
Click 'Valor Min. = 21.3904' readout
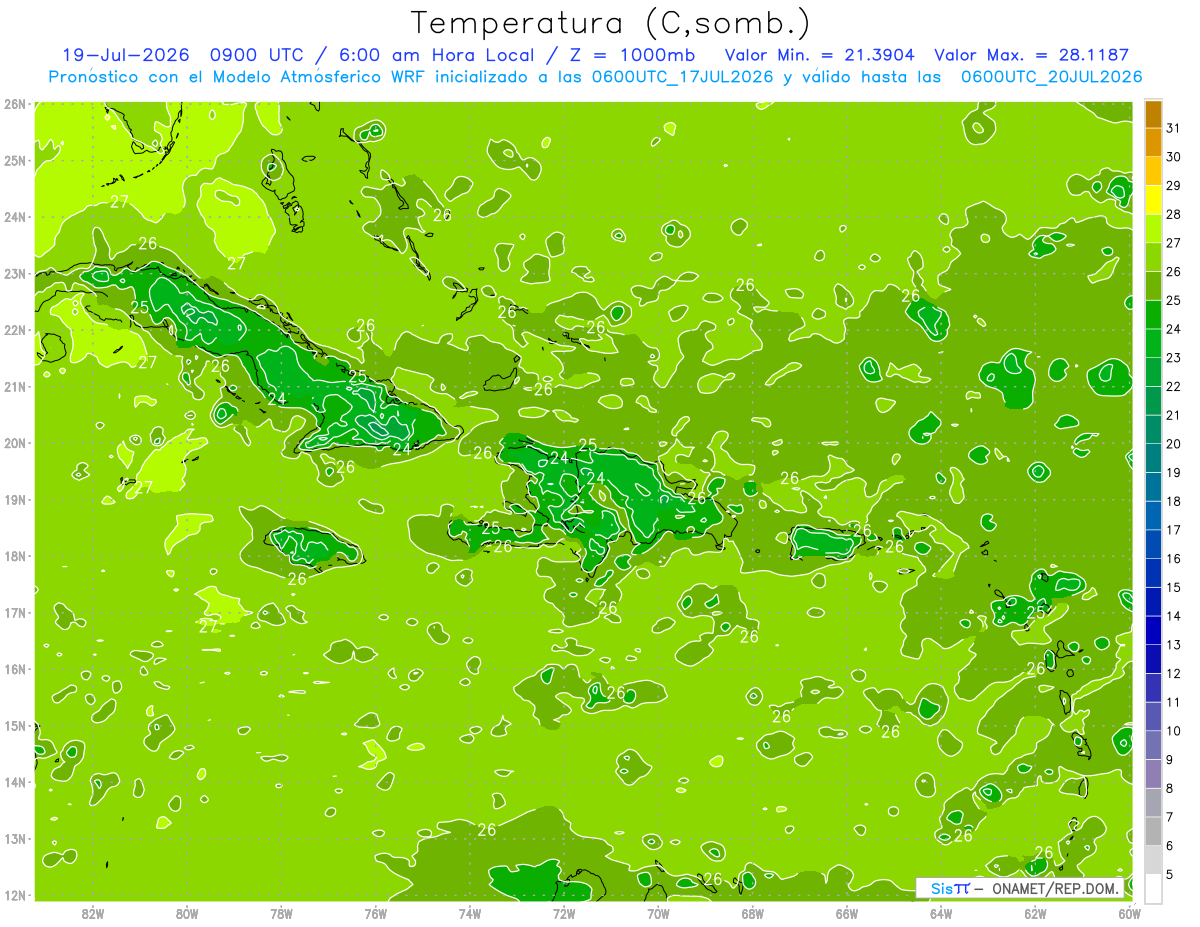(819, 55)
